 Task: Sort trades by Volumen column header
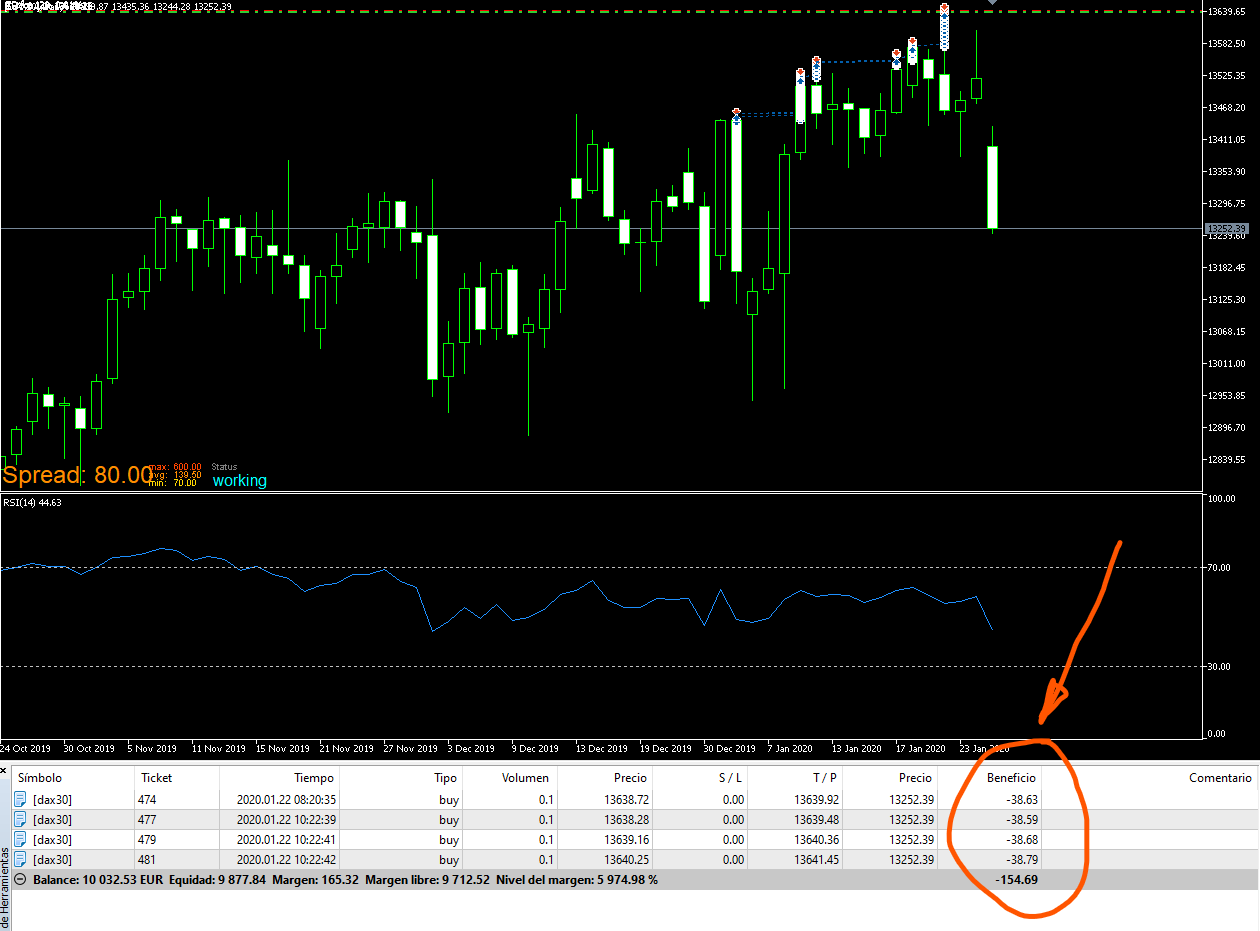click(x=525, y=777)
